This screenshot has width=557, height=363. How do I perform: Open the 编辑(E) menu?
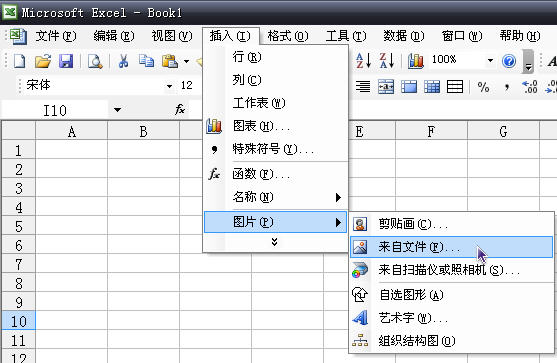coord(114,36)
